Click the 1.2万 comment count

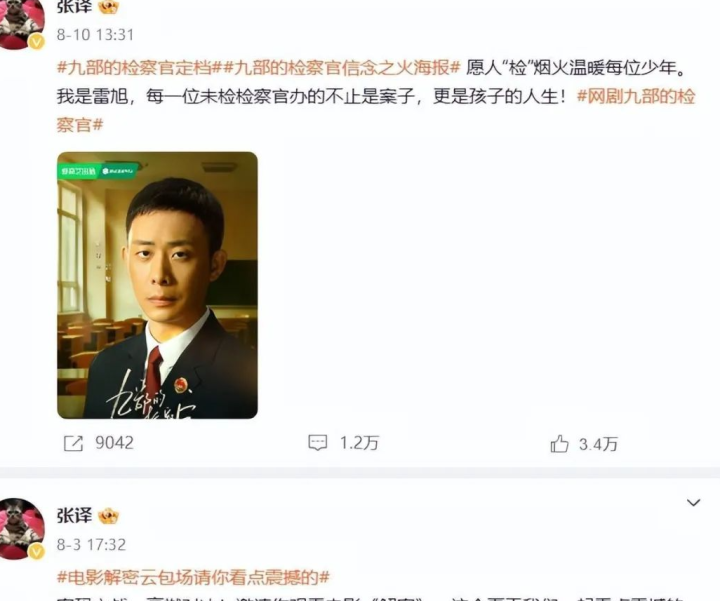pyautogui.click(x=359, y=443)
